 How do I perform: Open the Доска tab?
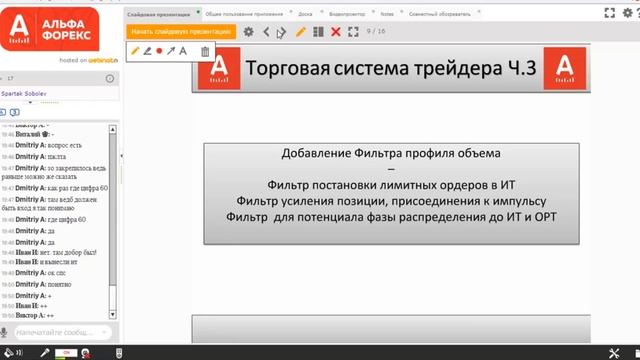click(x=305, y=14)
